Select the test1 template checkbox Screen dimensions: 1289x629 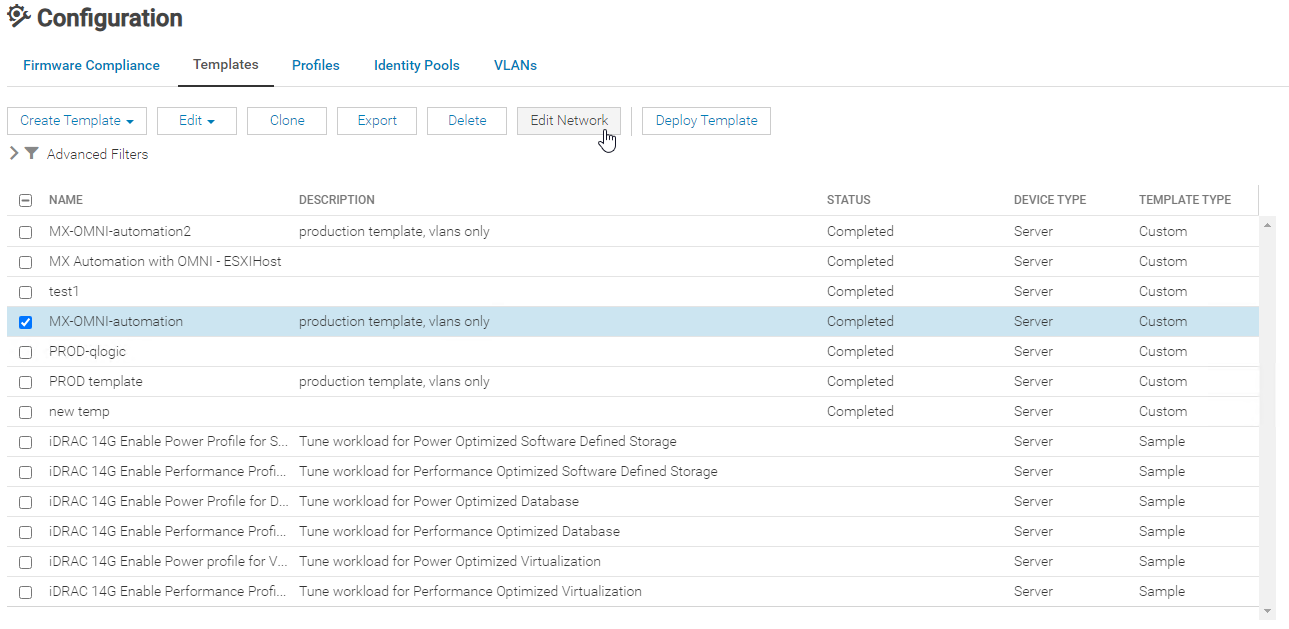point(26,292)
